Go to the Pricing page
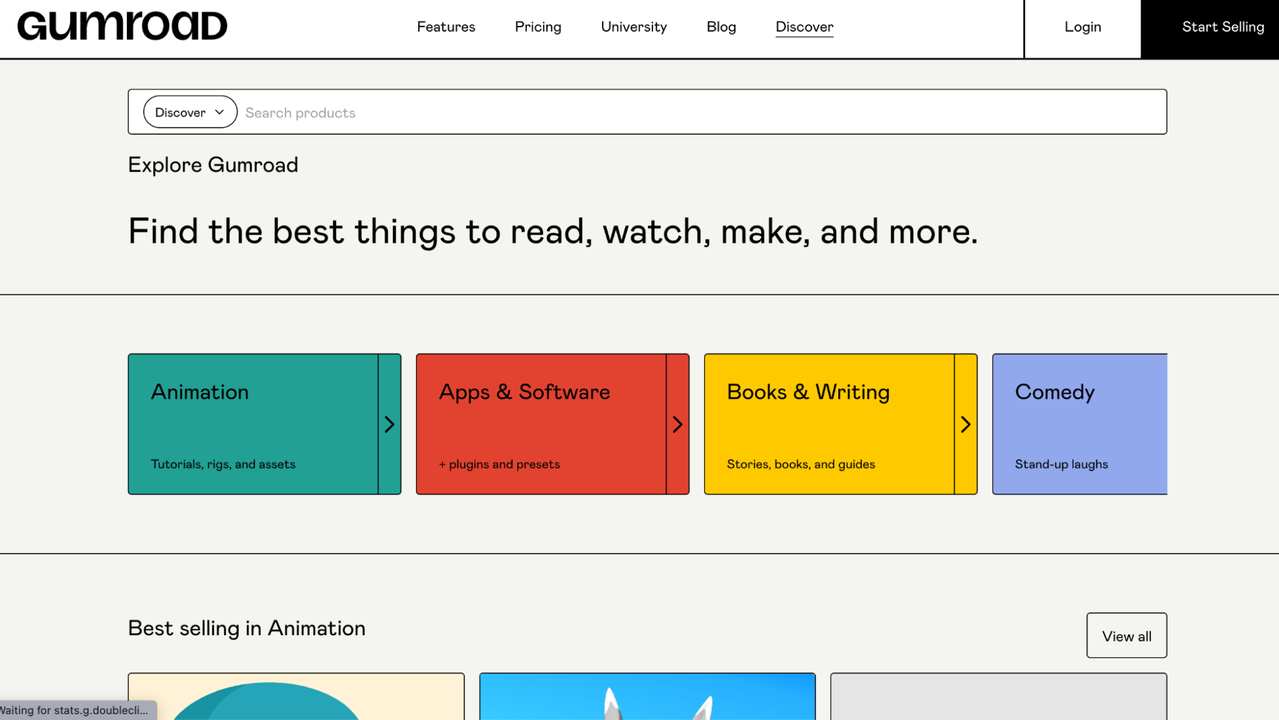Viewport: 1279px width, 720px height. [x=538, y=27]
